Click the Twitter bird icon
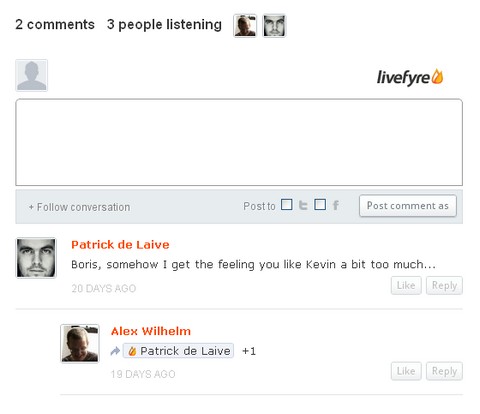The image size is (480, 414). 303,205
